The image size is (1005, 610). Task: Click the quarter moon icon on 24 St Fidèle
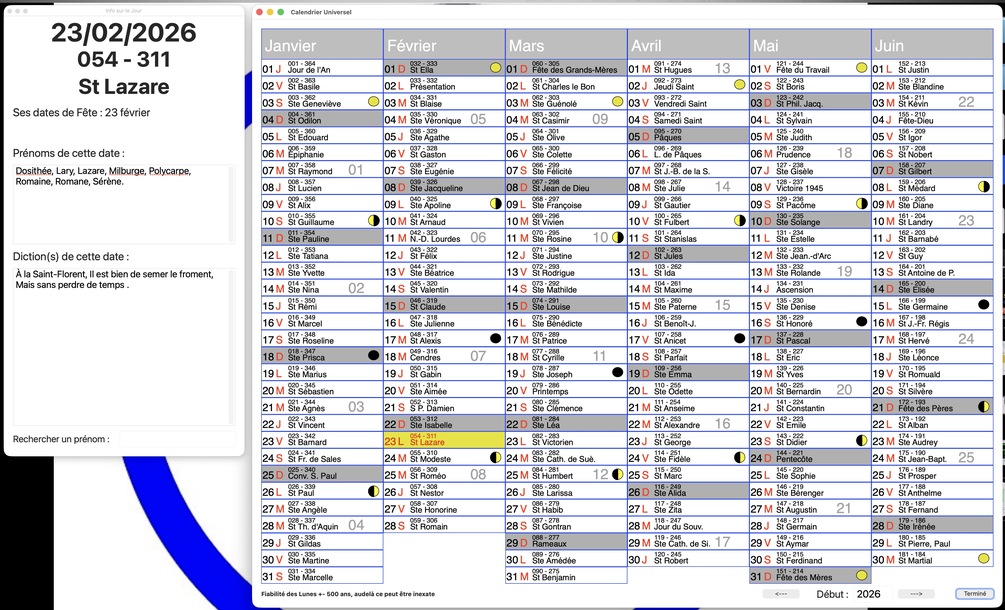coord(740,457)
